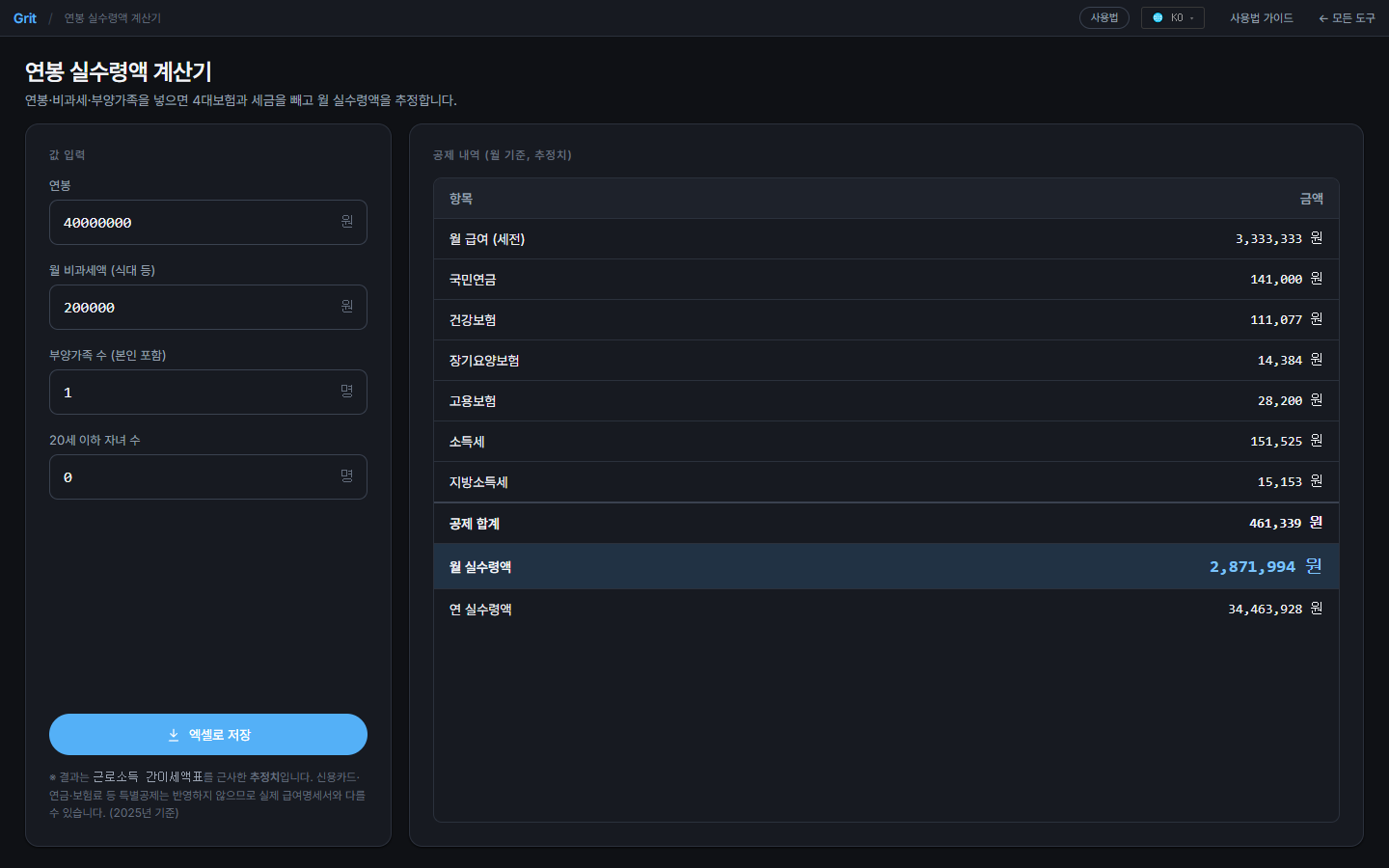Click the 20세 이하 자녀 수 input field
Viewport: 1389px width, 868px height.
[x=208, y=477]
